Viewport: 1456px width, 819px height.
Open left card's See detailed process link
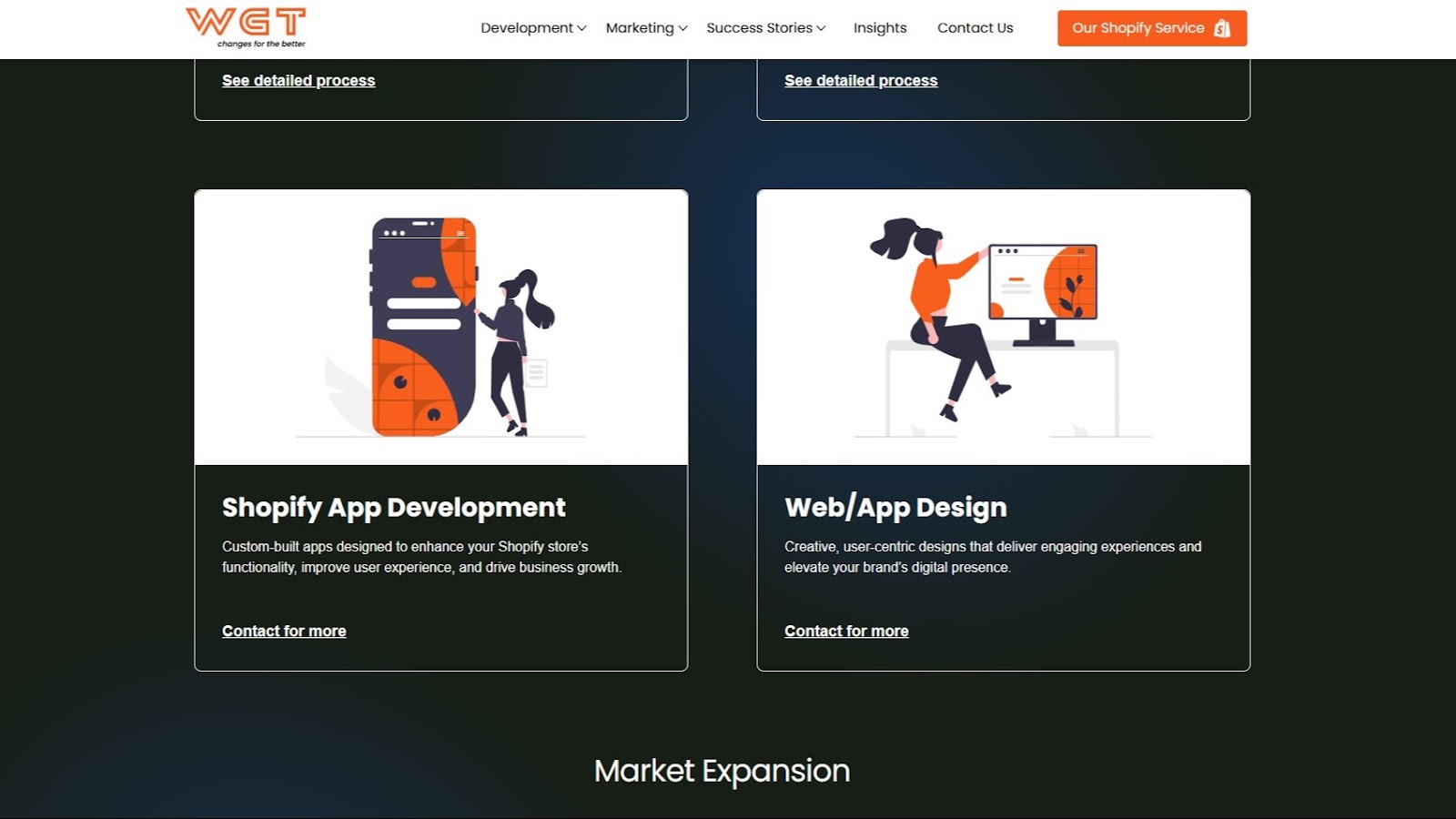pos(298,80)
